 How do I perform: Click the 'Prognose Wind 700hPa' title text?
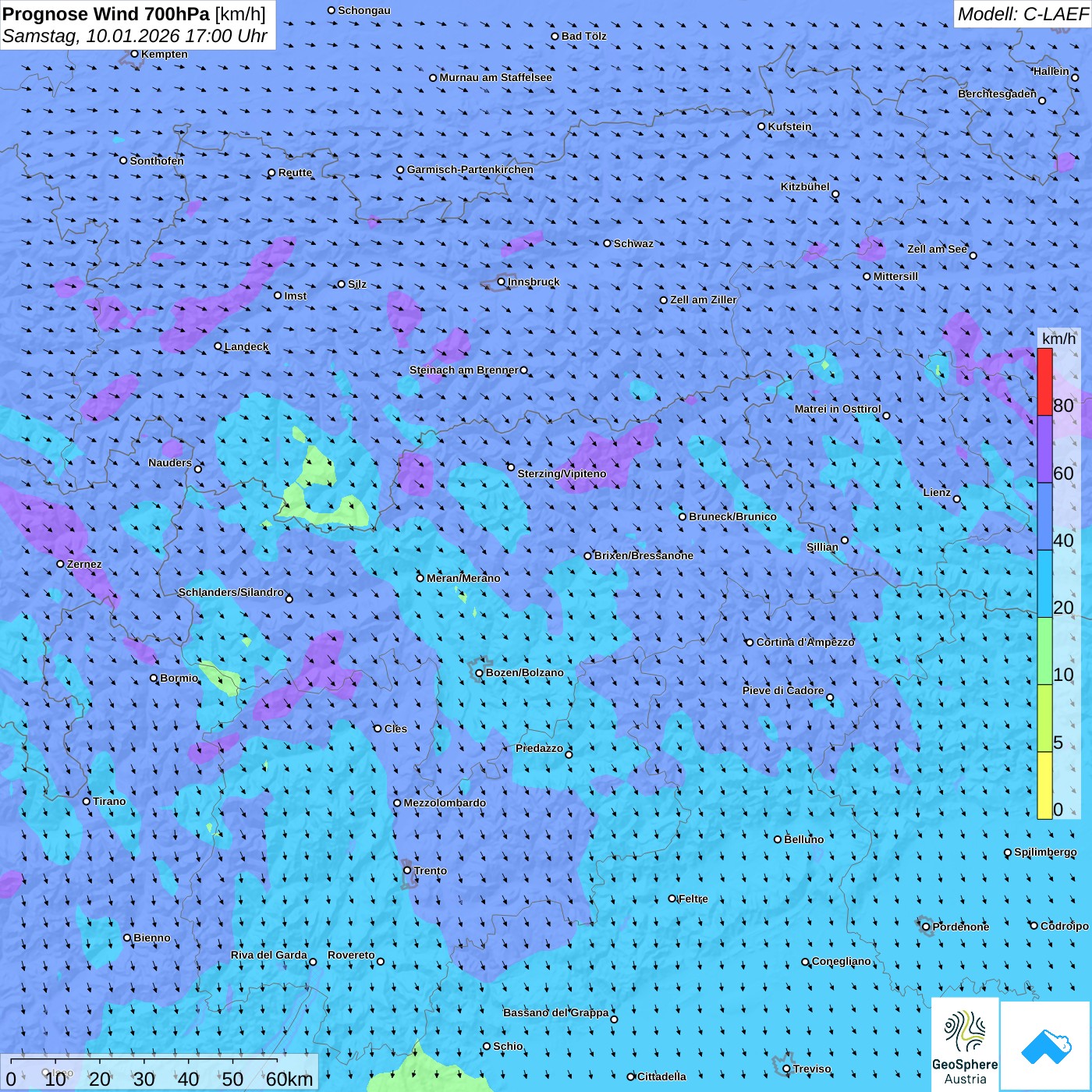click(107, 14)
